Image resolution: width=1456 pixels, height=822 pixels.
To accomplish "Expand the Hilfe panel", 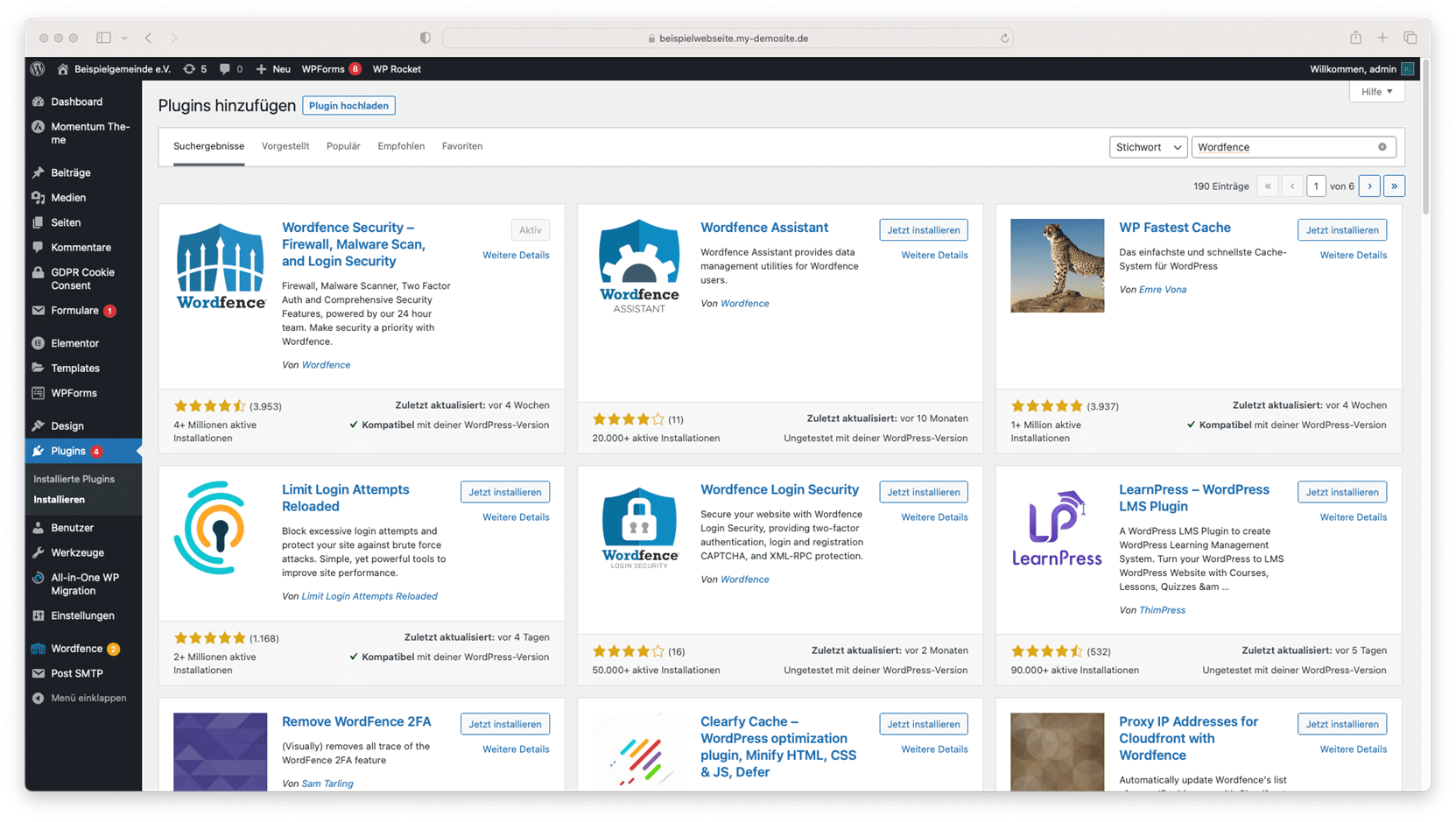I will pyautogui.click(x=1376, y=92).
